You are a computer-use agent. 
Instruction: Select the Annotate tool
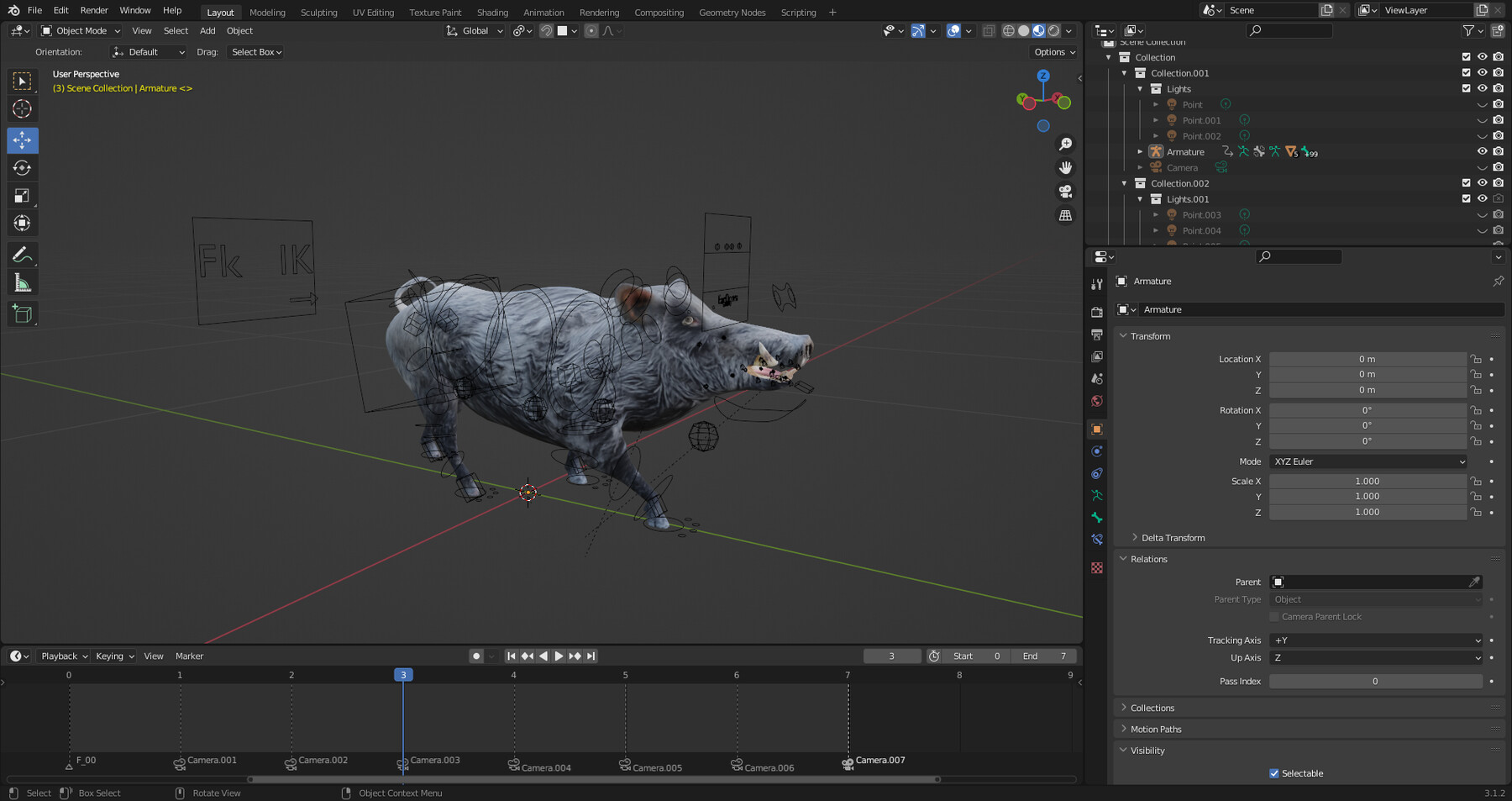23,254
